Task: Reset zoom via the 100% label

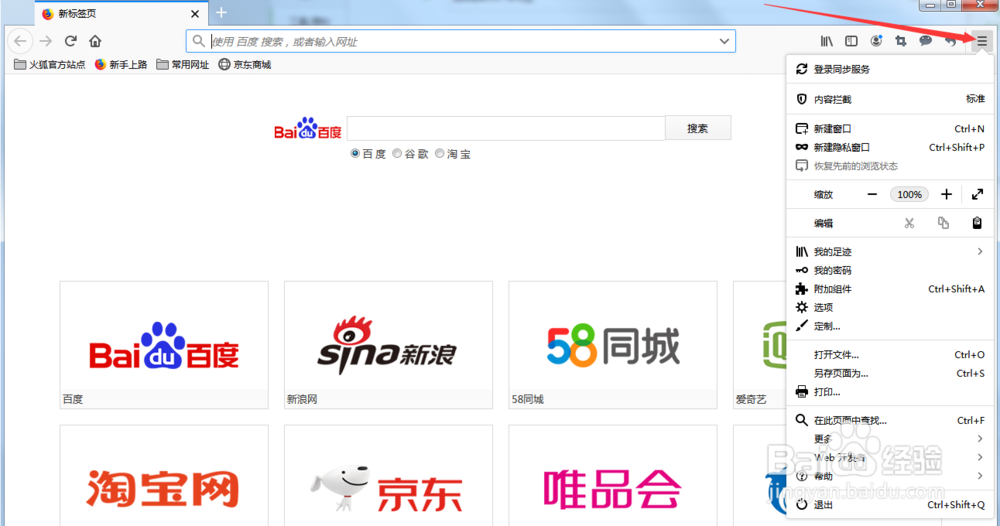Action: [909, 194]
